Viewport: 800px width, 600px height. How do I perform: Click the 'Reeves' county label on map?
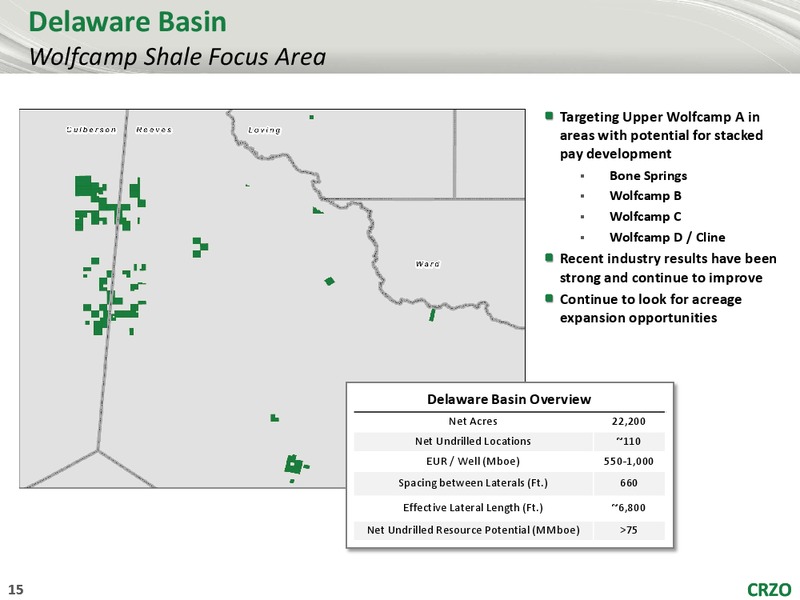(x=154, y=130)
